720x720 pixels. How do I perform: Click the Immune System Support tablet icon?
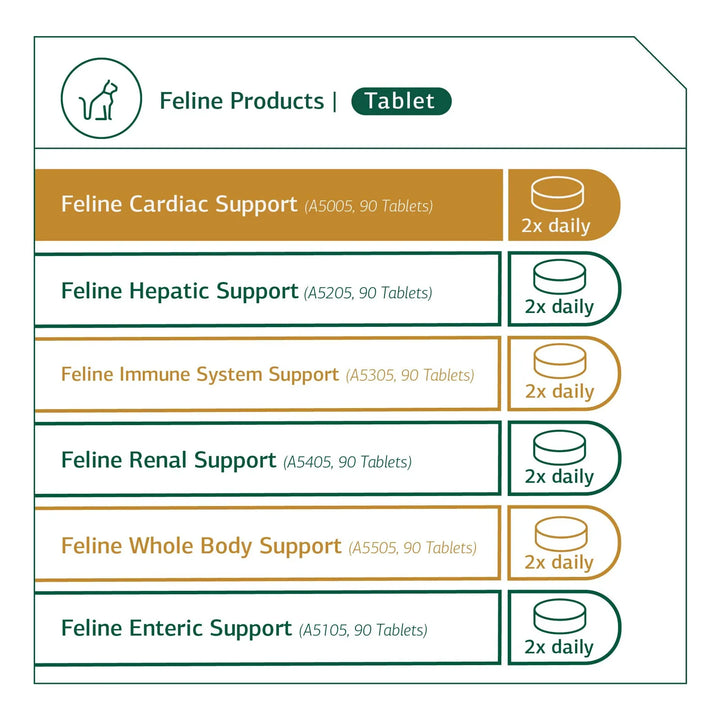(560, 361)
